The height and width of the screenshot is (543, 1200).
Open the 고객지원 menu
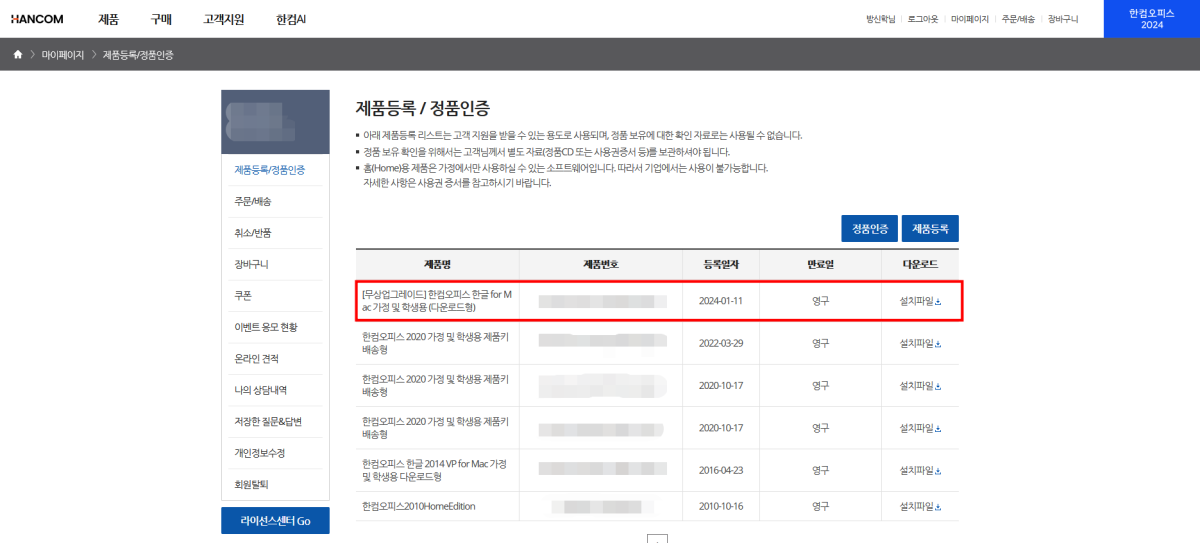(223, 19)
